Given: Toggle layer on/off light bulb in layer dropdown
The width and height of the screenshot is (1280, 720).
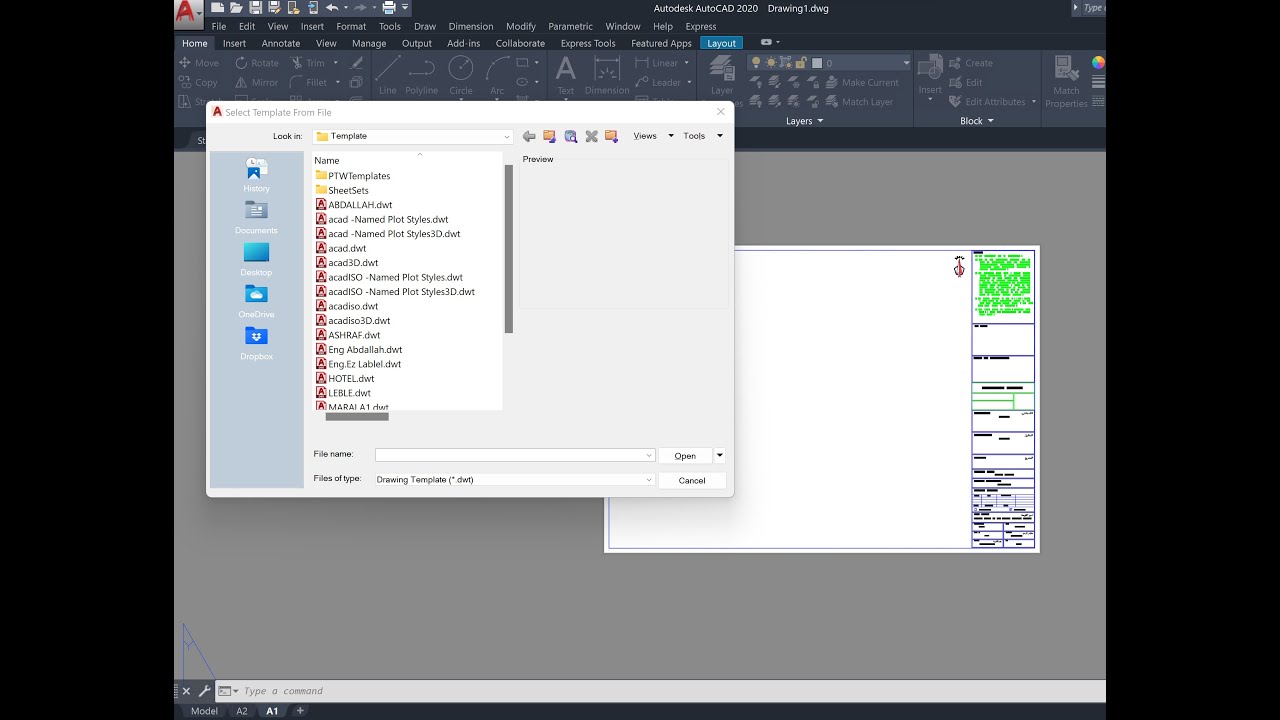Looking at the screenshot, I should pos(757,63).
